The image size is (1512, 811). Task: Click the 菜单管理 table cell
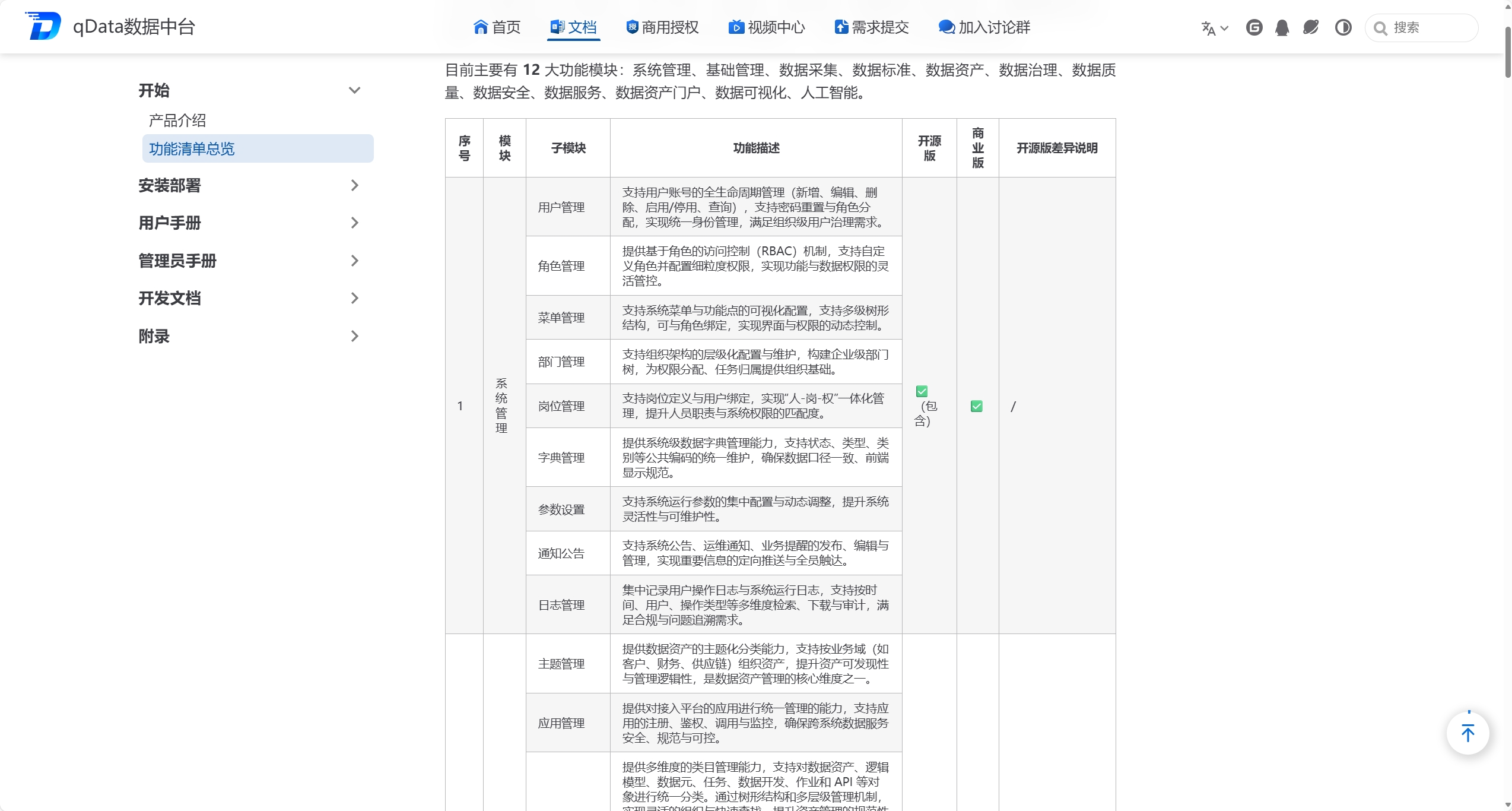[568, 318]
